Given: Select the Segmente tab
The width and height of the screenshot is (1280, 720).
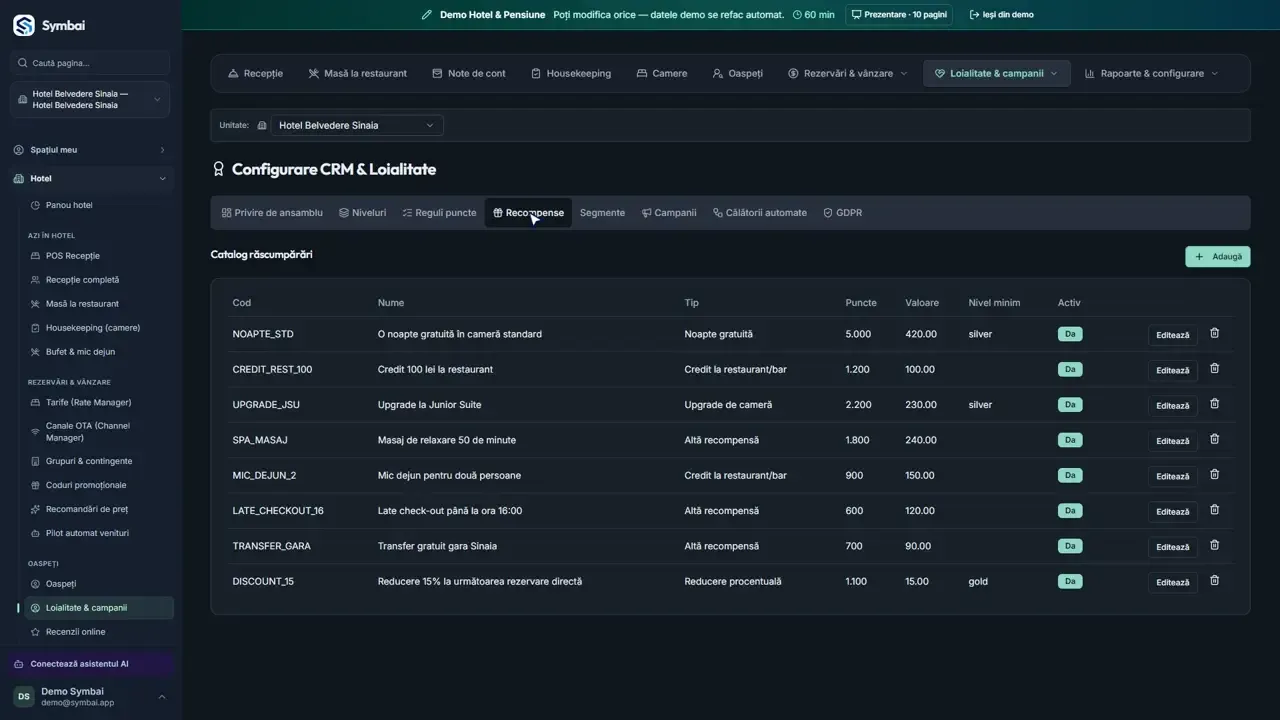Looking at the screenshot, I should pyautogui.click(x=602, y=213).
